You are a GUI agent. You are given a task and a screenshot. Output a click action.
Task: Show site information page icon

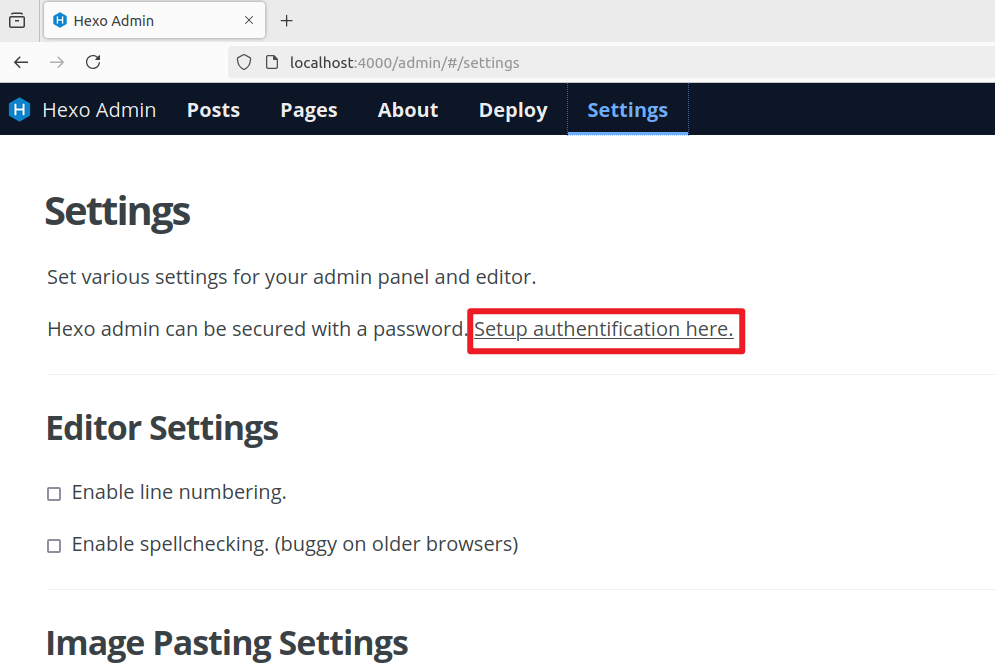[x=270, y=62]
